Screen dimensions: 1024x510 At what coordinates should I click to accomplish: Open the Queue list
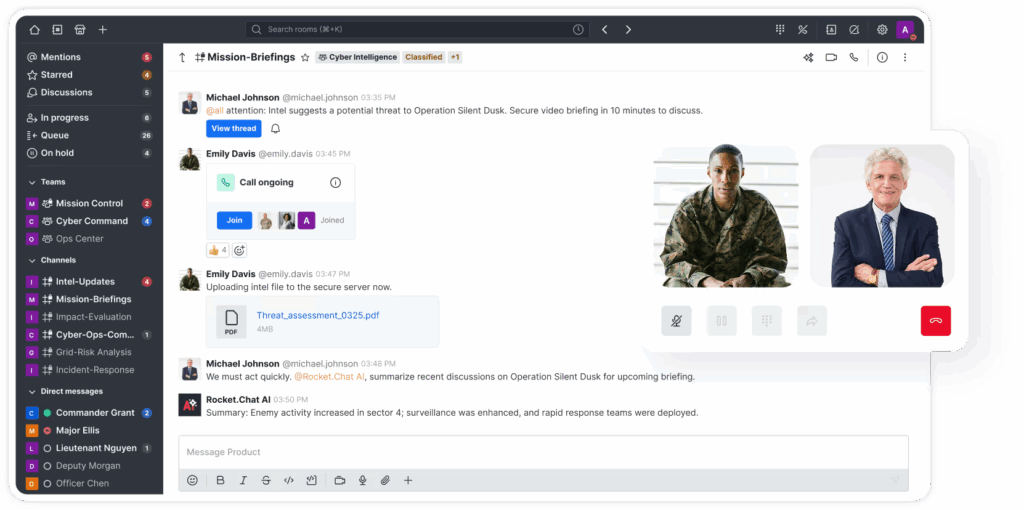click(89, 135)
